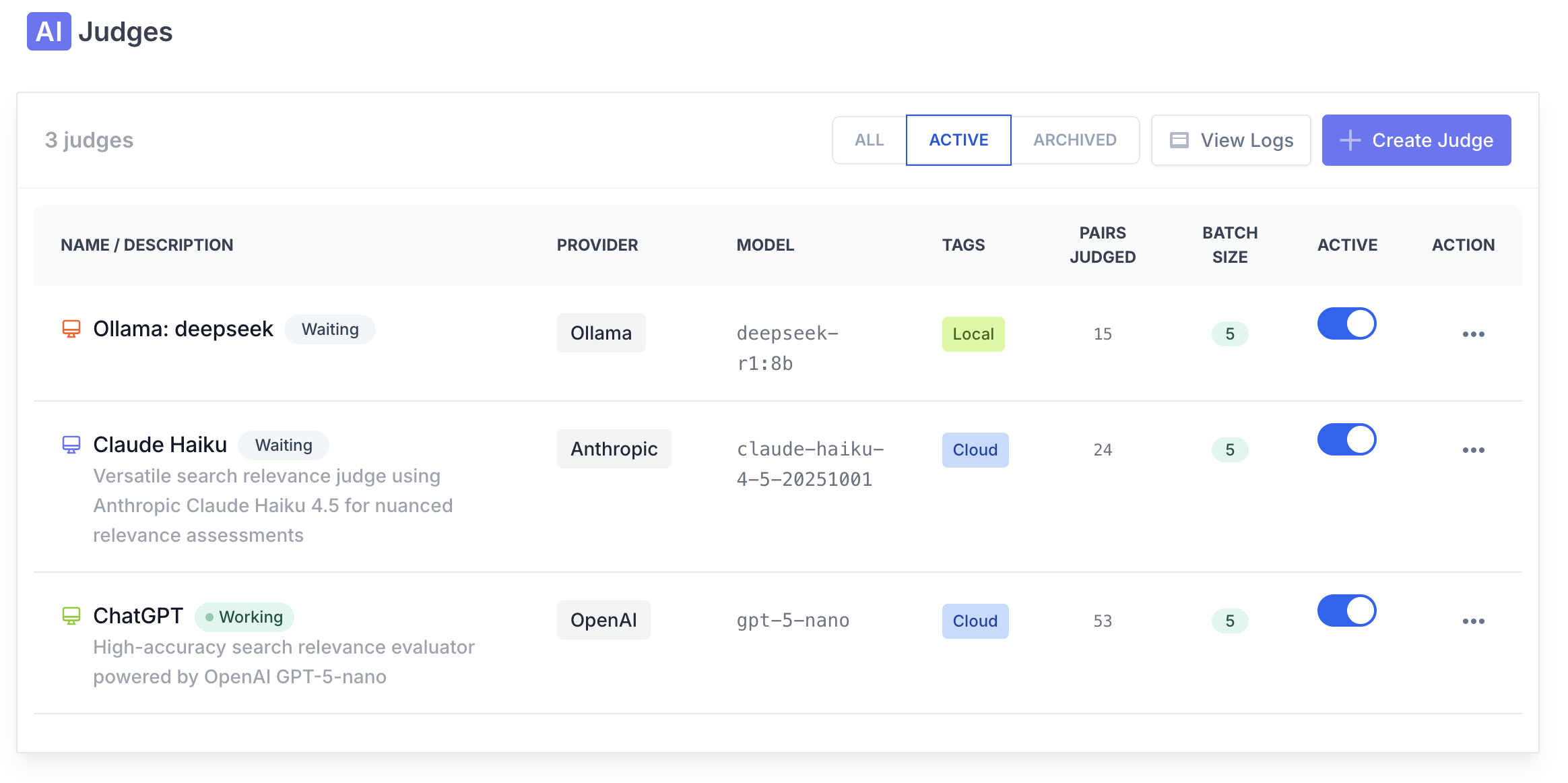This screenshot has height=783, width=1568.
Task: Open the action menu for Ollama: deepseek
Action: point(1474,334)
